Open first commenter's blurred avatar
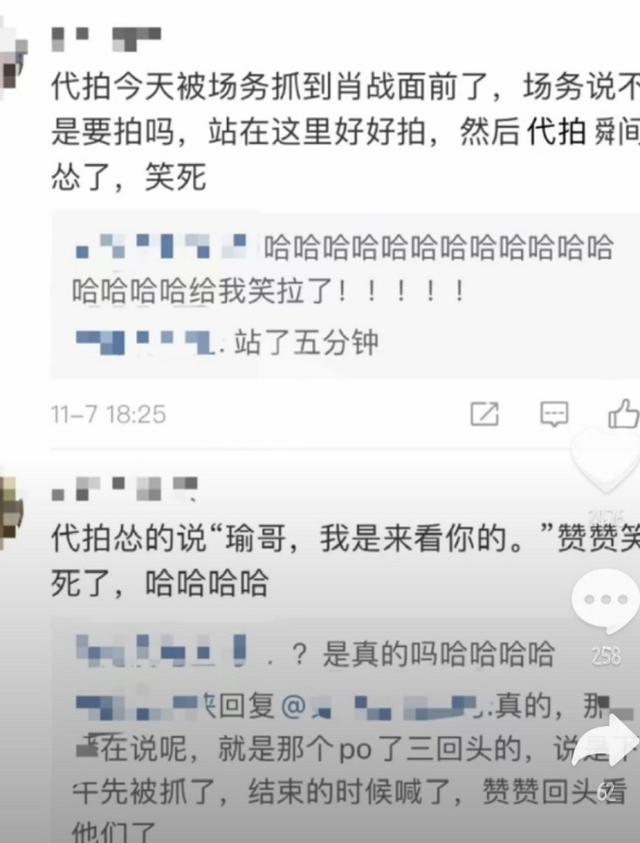Screen dimensions: 640x843 point(11,54)
